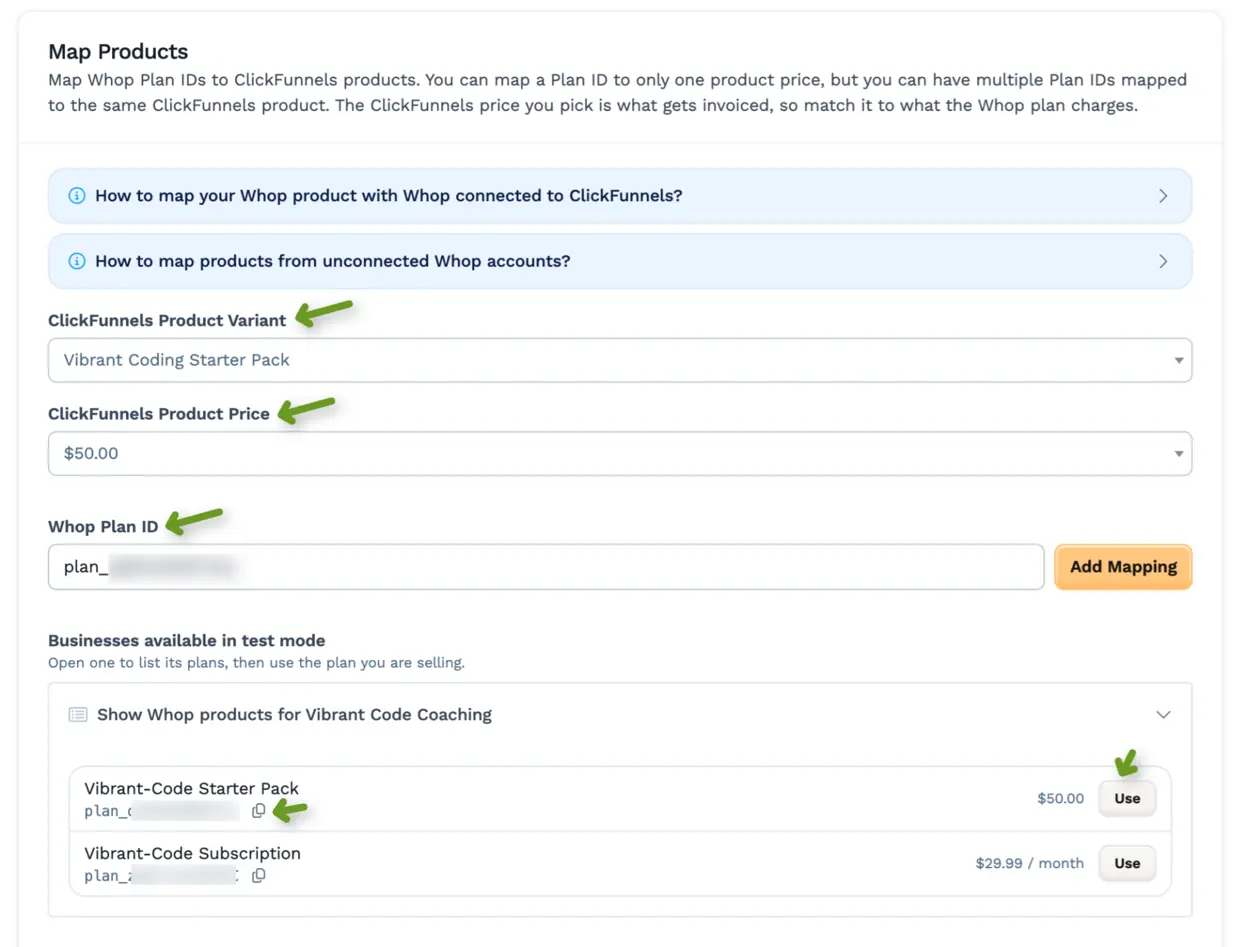
Task: Copy plan ID for Vibrant-Code Starter Pack
Action: tap(259, 811)
